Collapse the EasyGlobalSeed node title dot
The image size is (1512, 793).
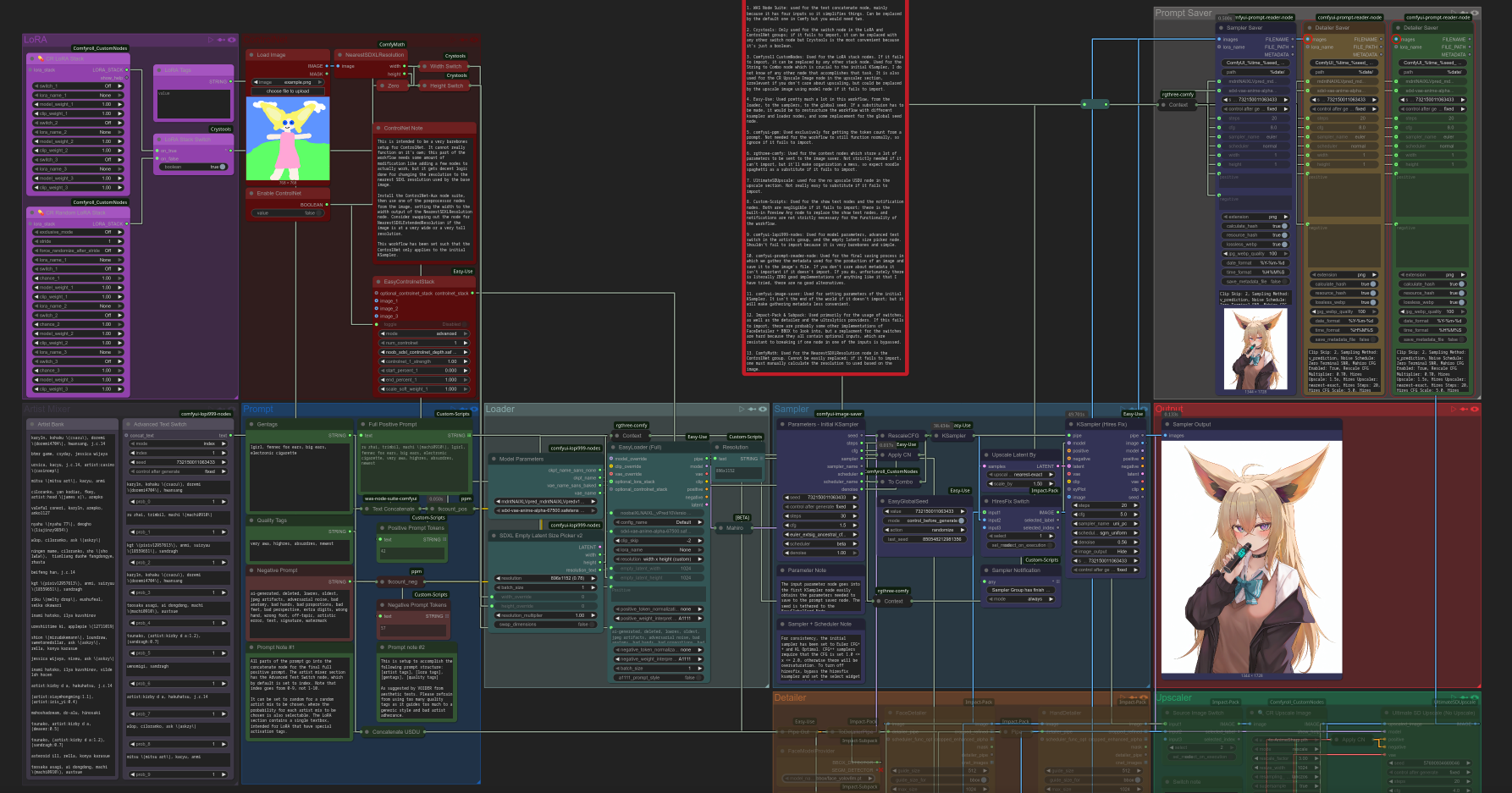coord(882,501)
